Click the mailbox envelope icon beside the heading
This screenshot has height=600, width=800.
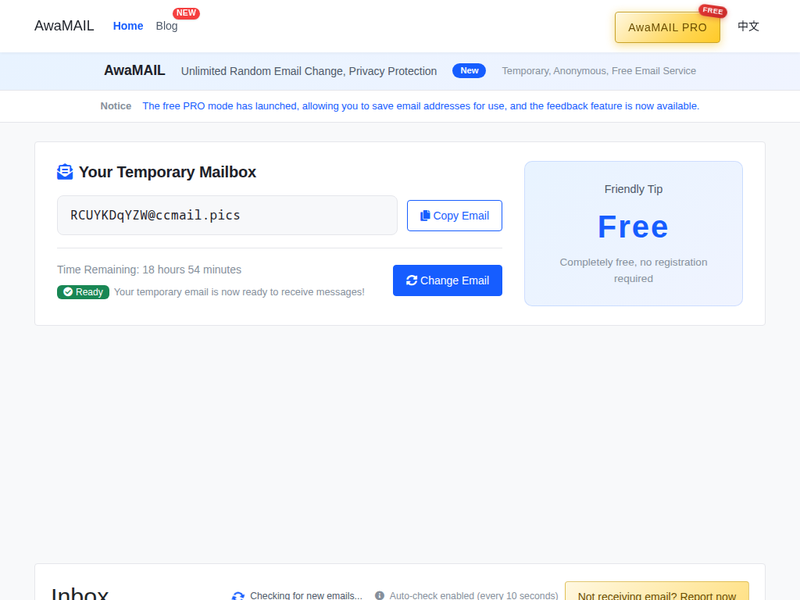click(65, 172)
